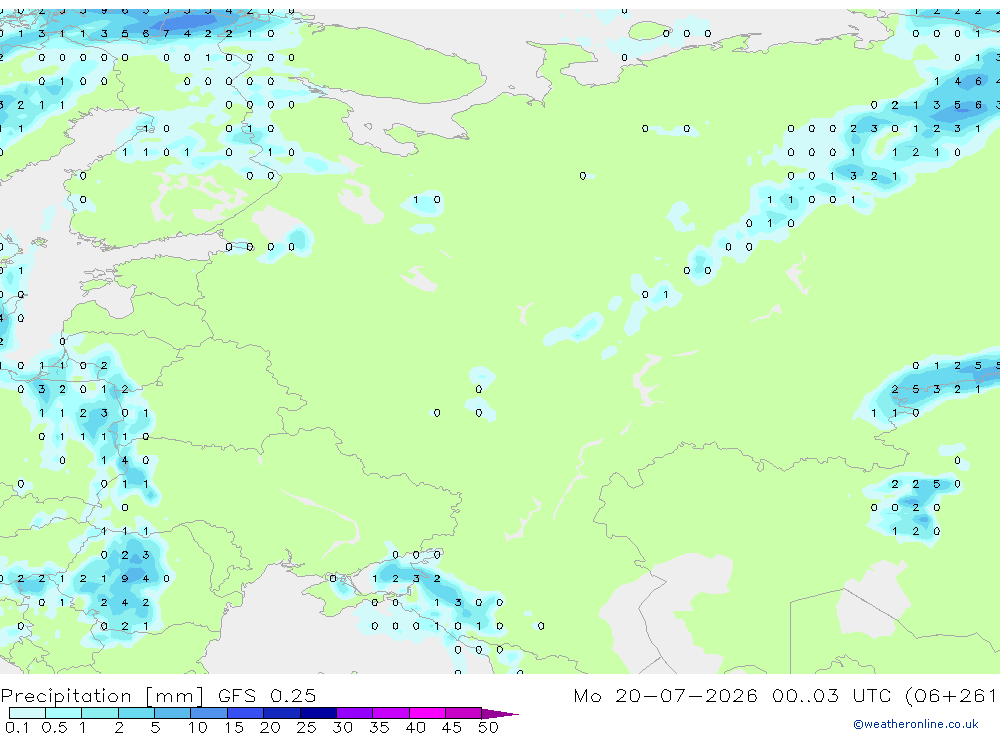
Task: Click the '7' precipitation value on the map
Action: pyautogui.click(x=166, y=34)
